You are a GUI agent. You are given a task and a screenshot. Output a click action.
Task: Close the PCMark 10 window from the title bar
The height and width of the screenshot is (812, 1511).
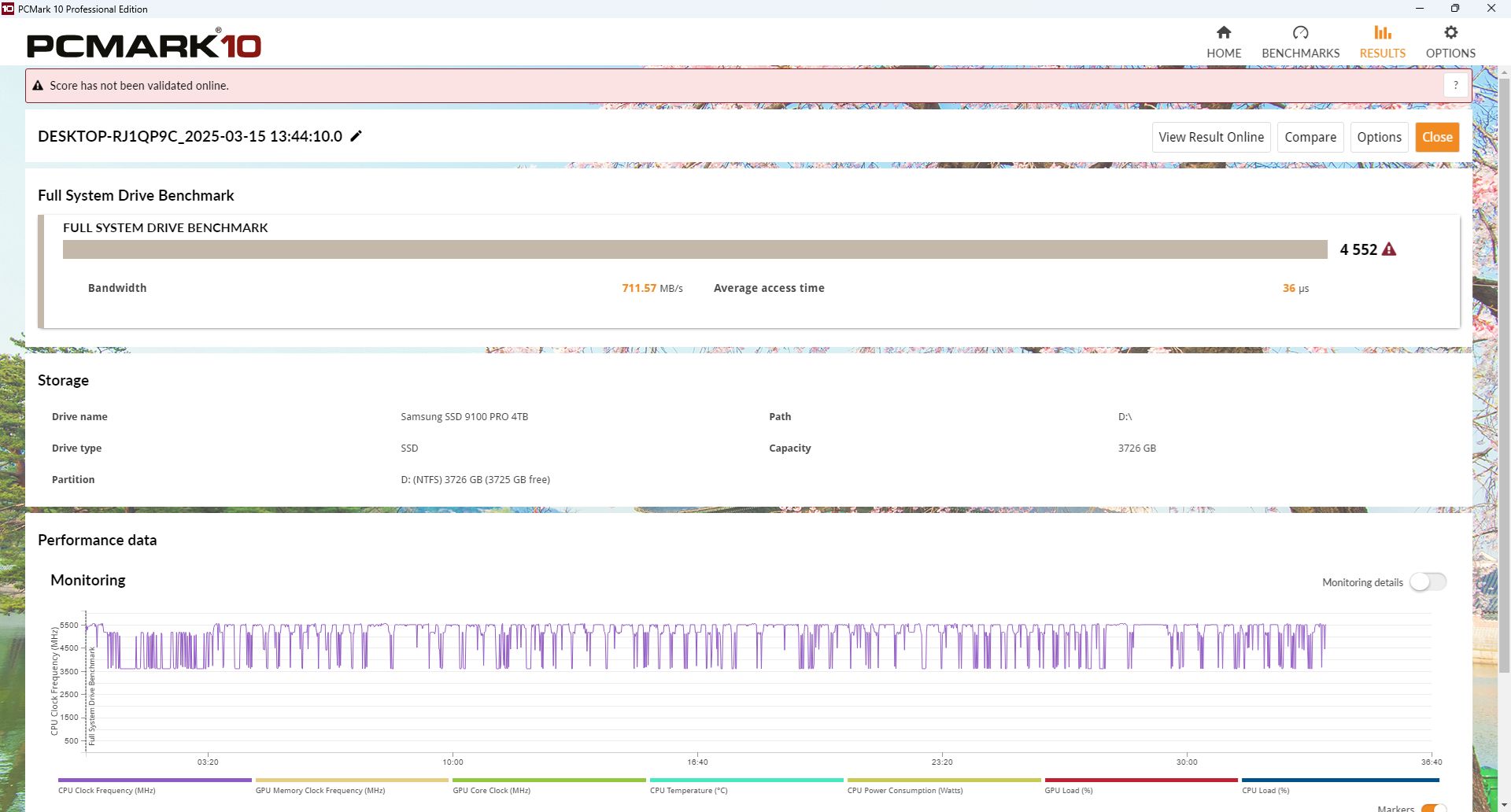(x=1491, y=9)
